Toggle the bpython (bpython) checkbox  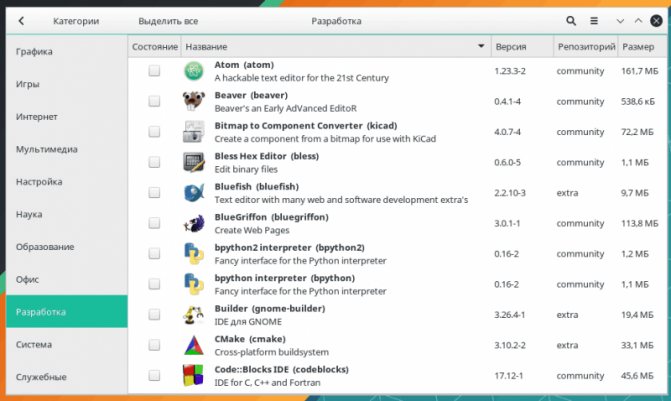(154, 284)
